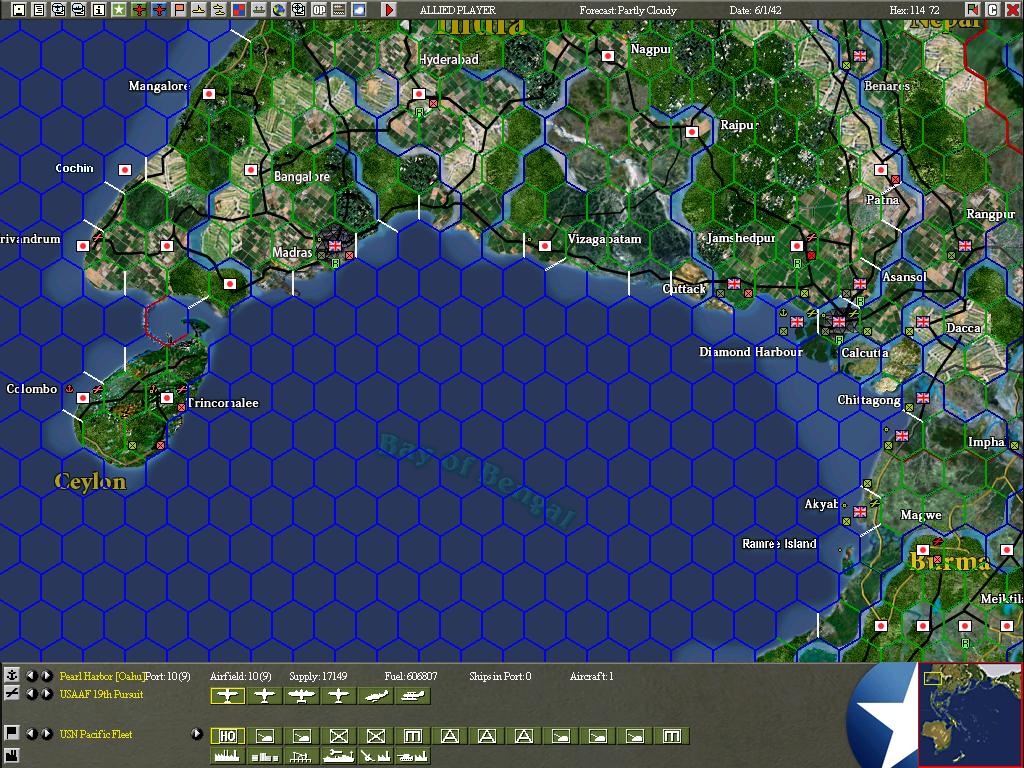Select the red plane on blue background icon
1024x768 pixels.
click(159, 9)
